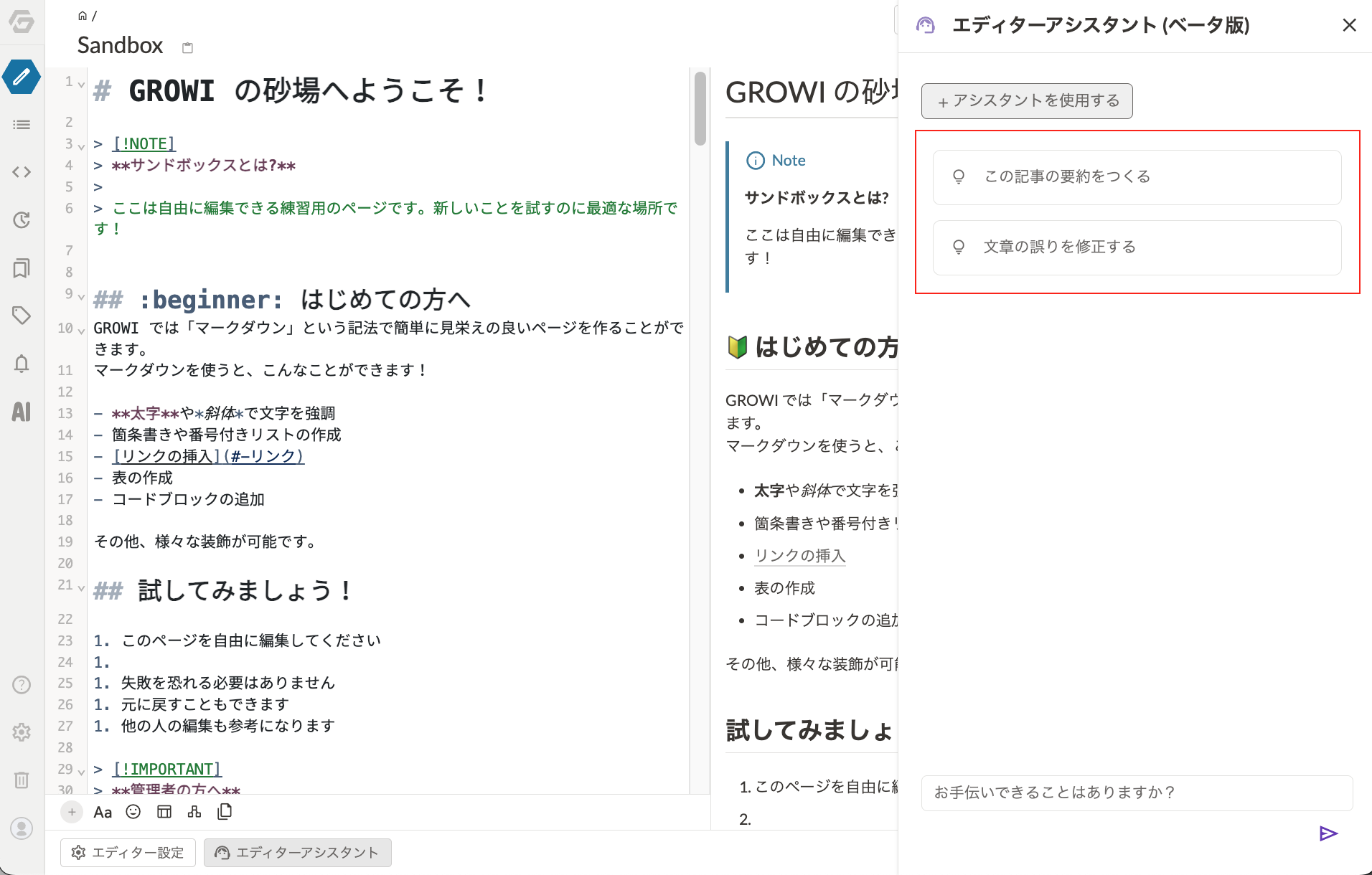Fold the section at line 21
The image size is (1372, 875).
click(82, 587)
